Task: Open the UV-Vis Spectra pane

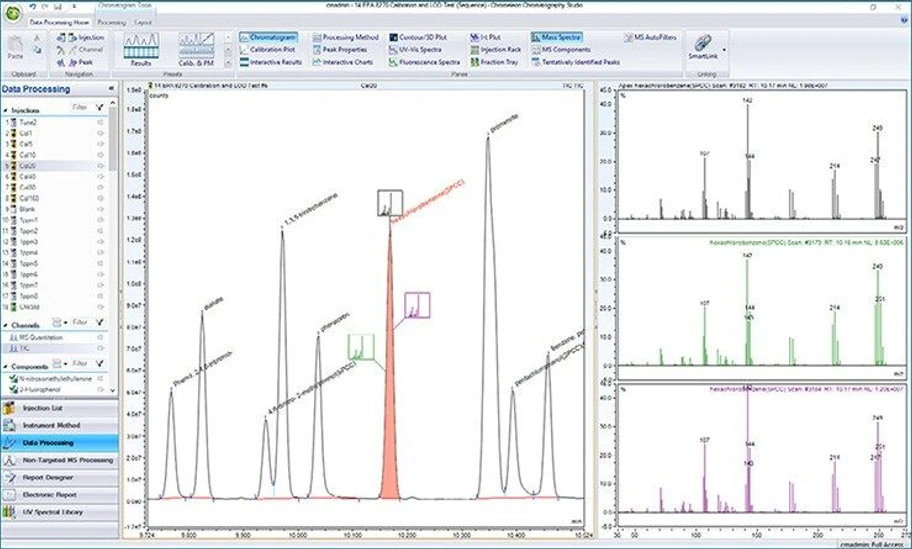Action: point(415,49)
